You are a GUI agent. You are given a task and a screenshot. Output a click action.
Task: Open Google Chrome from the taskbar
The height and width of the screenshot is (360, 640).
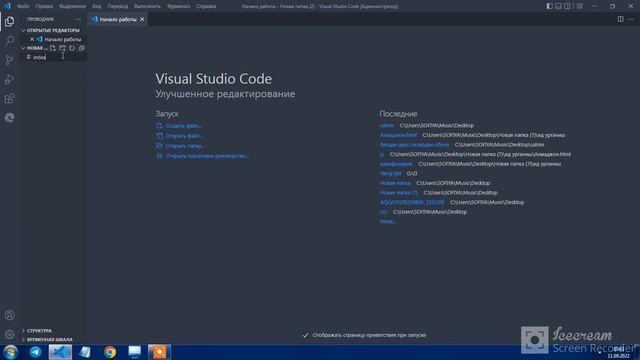click(110, 352)
